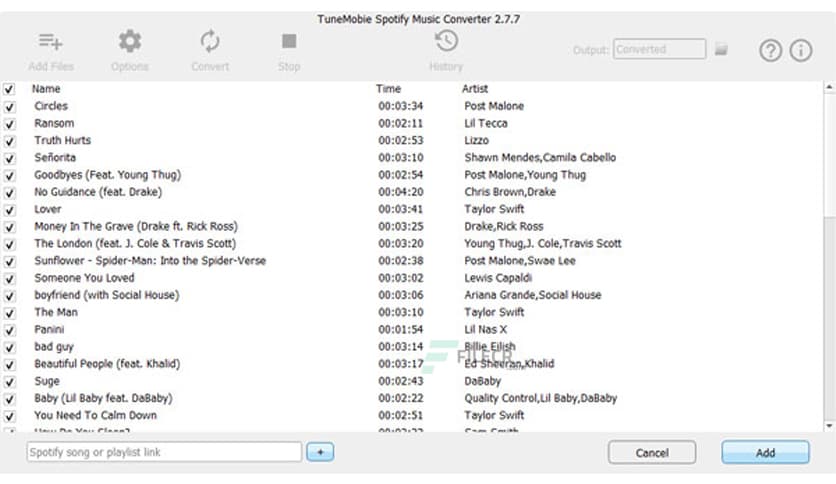This screenshot has height=484, width=836.
Task: Select Baby (Lil Baby feat. DaBaby)
Action: (x=103, y=398)
